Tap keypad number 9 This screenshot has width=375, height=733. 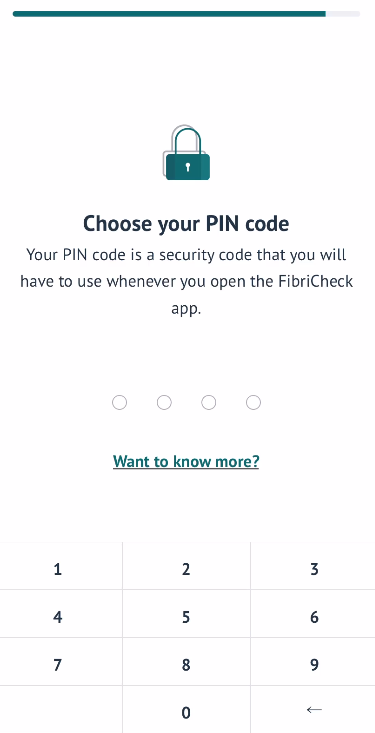point(313,662)
